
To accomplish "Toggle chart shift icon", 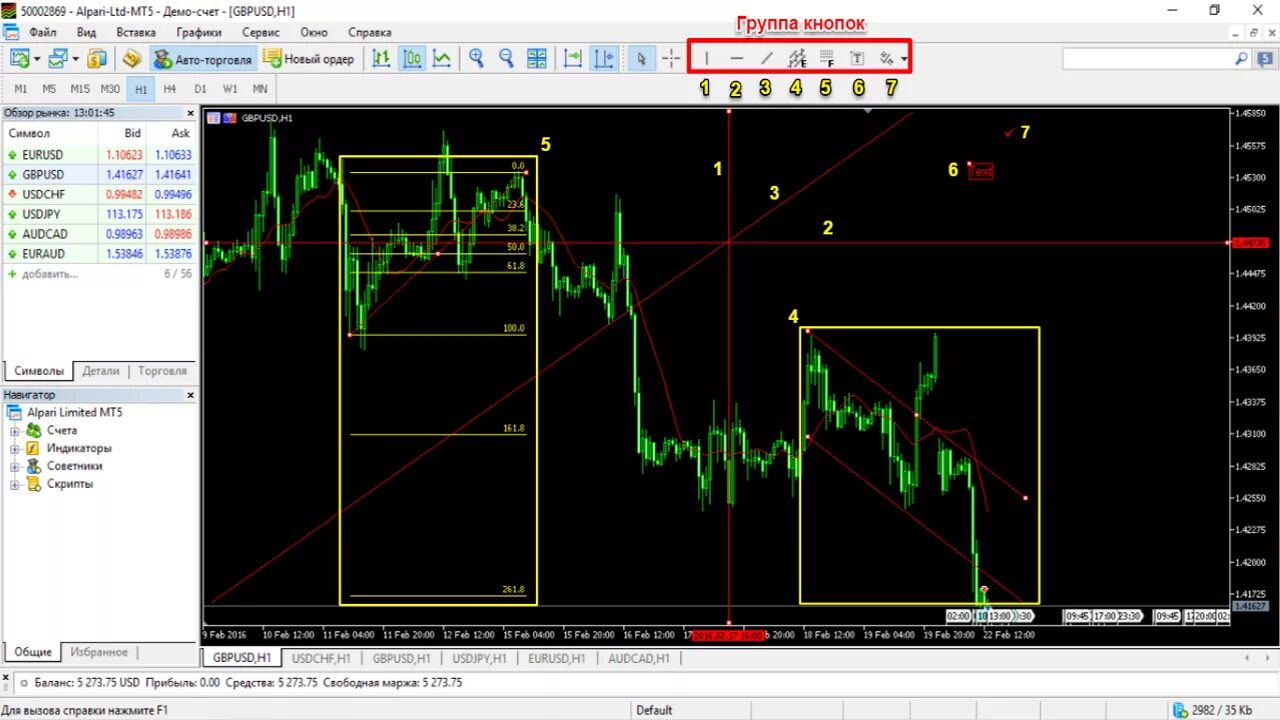I will click(603, 59).
